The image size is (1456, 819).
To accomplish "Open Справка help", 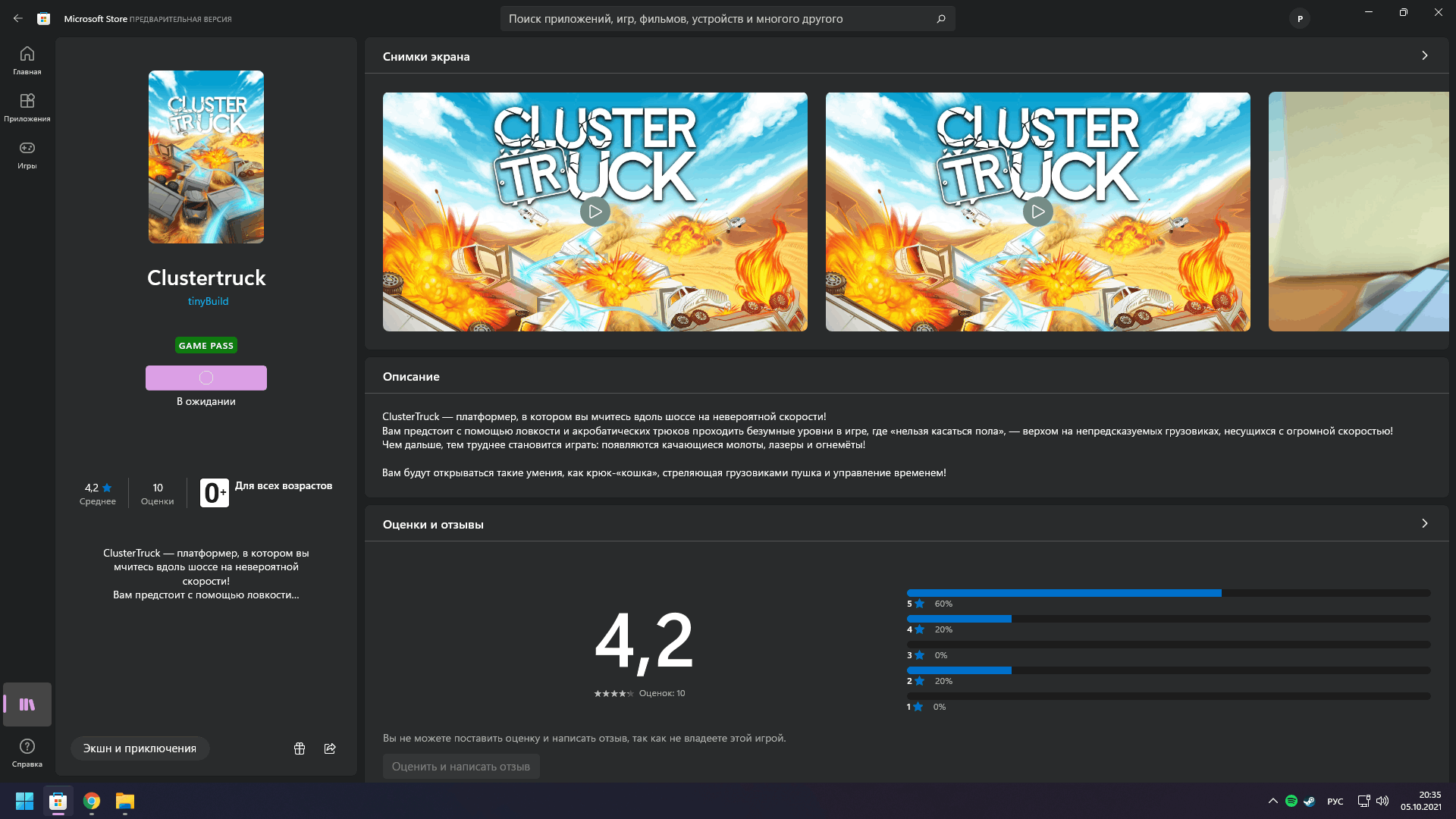I will click(x=27, y=753).
